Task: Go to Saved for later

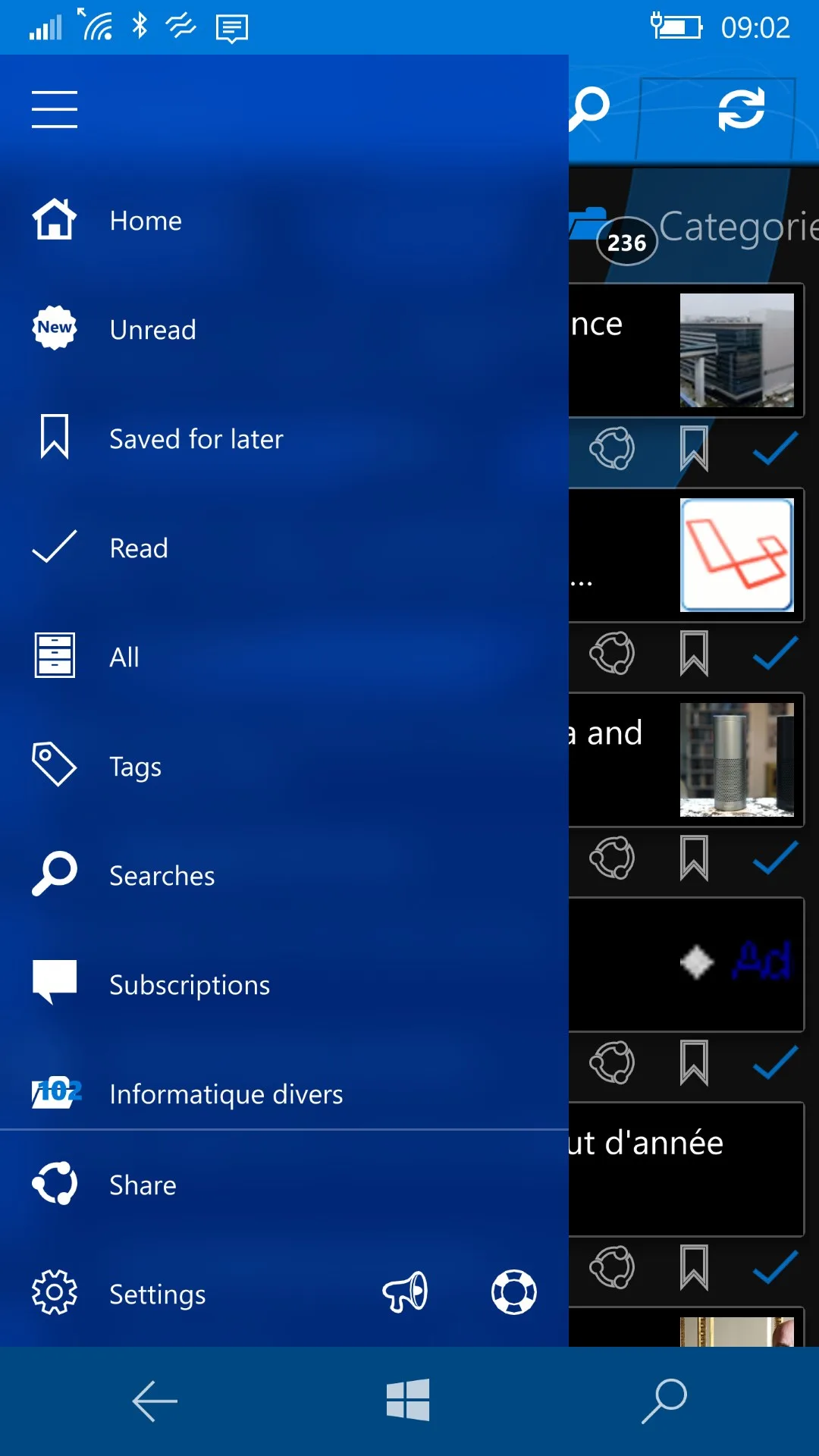Action: click(284, 439)
